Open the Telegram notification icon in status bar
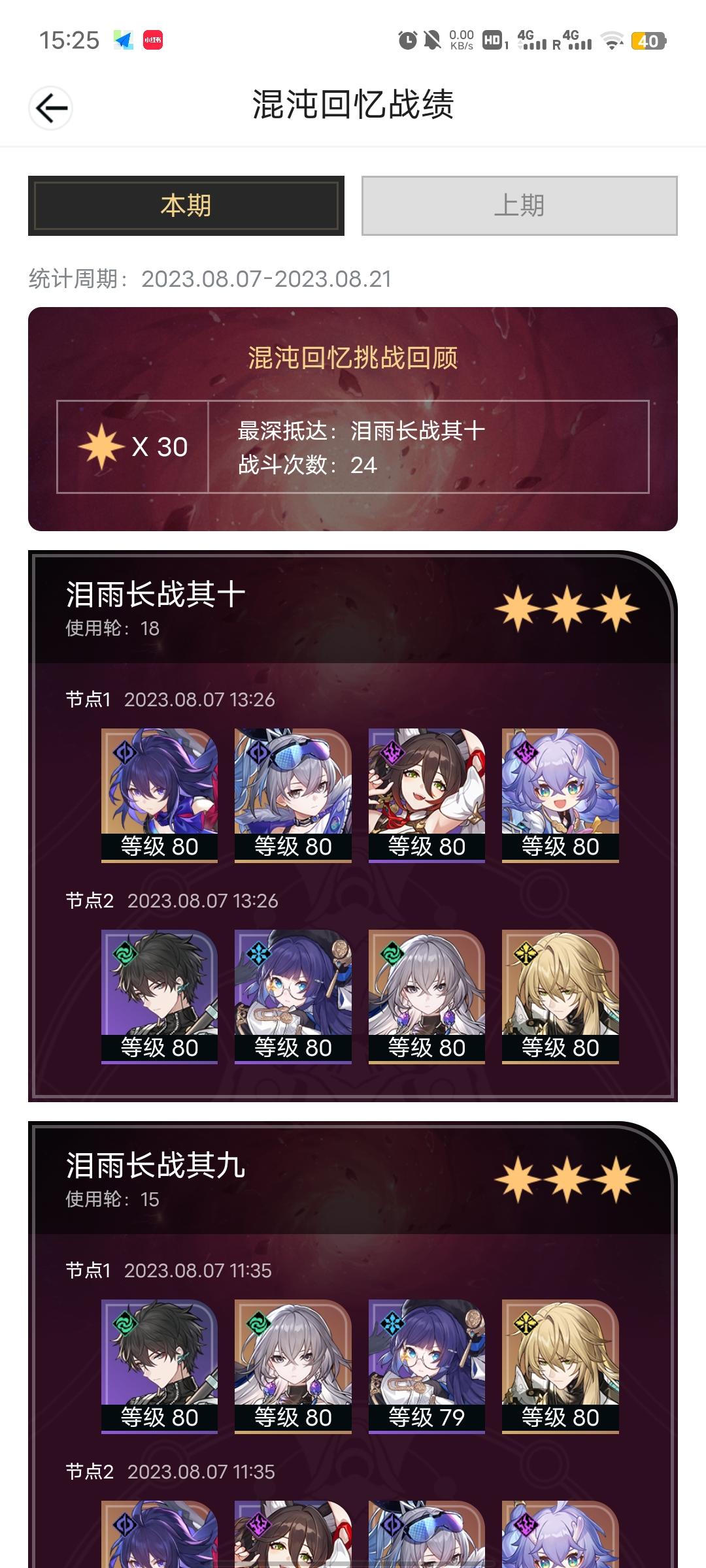Screen dimensions: 706x1568 pyautogui.click(x=123, y=41)
